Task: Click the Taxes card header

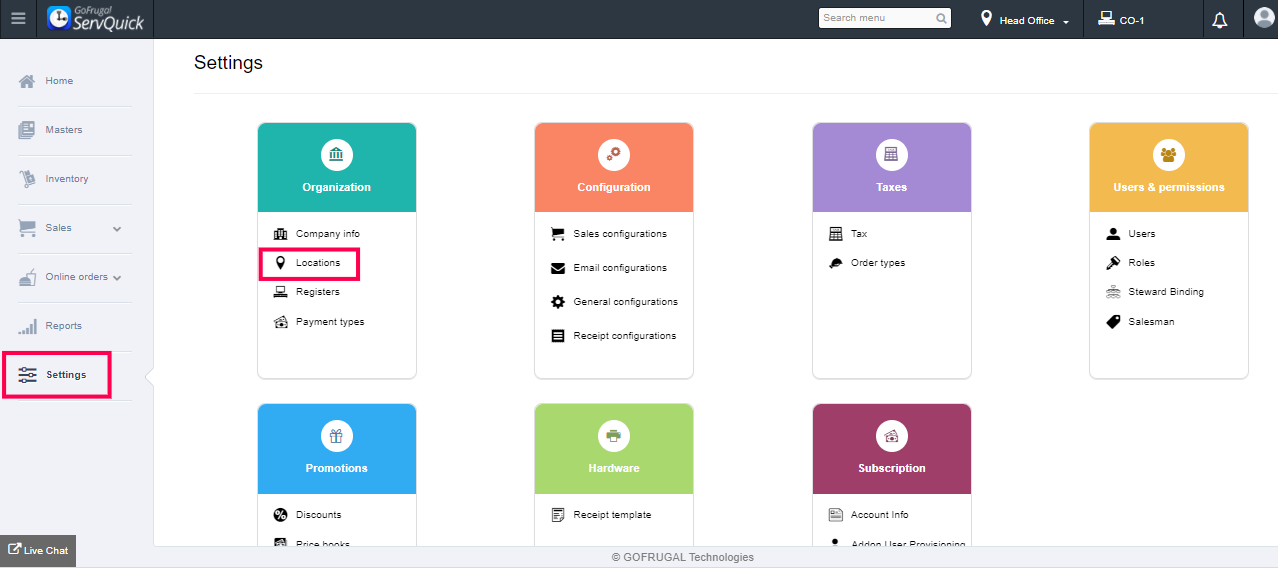Action: click(892, 167)
